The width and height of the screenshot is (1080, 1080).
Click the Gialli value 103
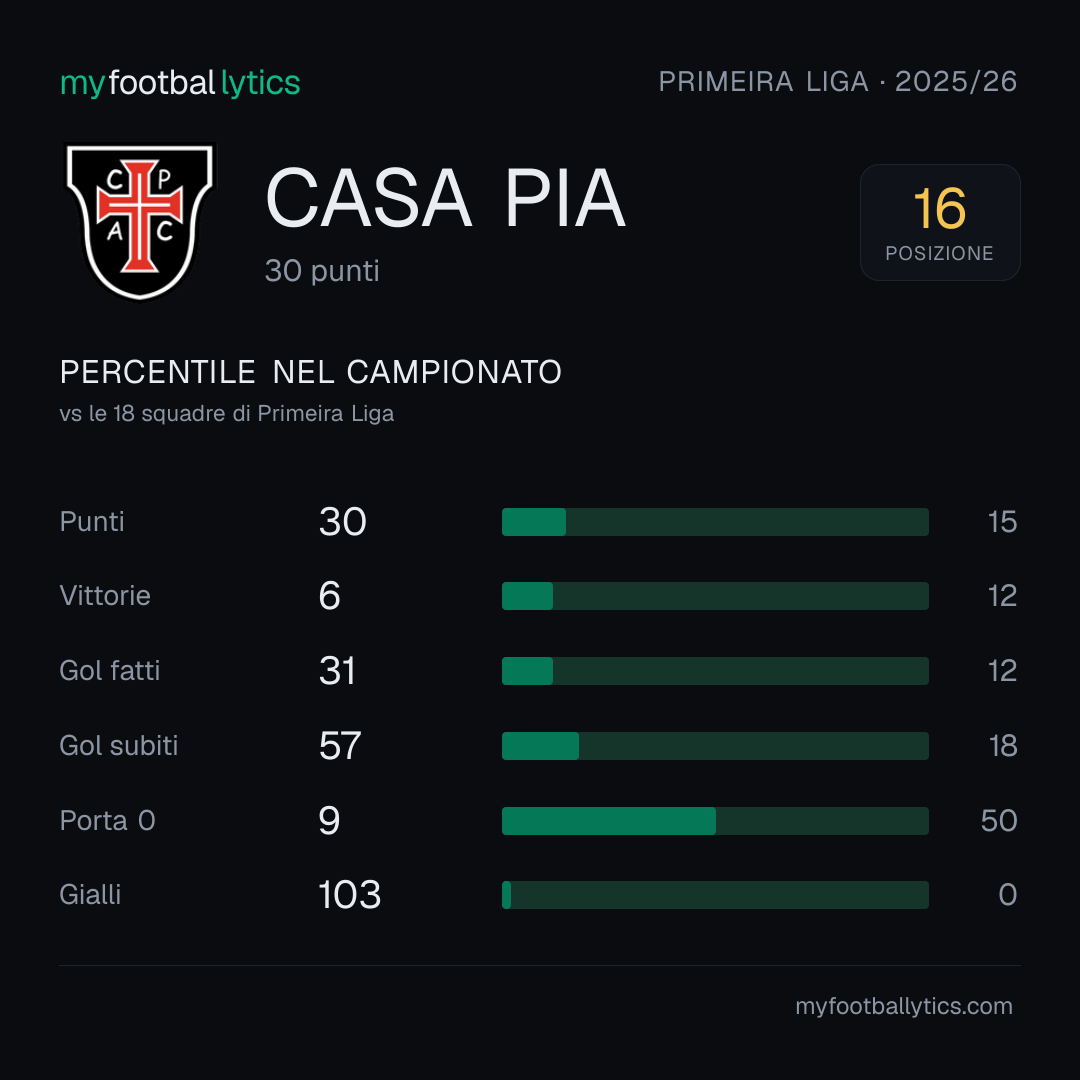349,895
